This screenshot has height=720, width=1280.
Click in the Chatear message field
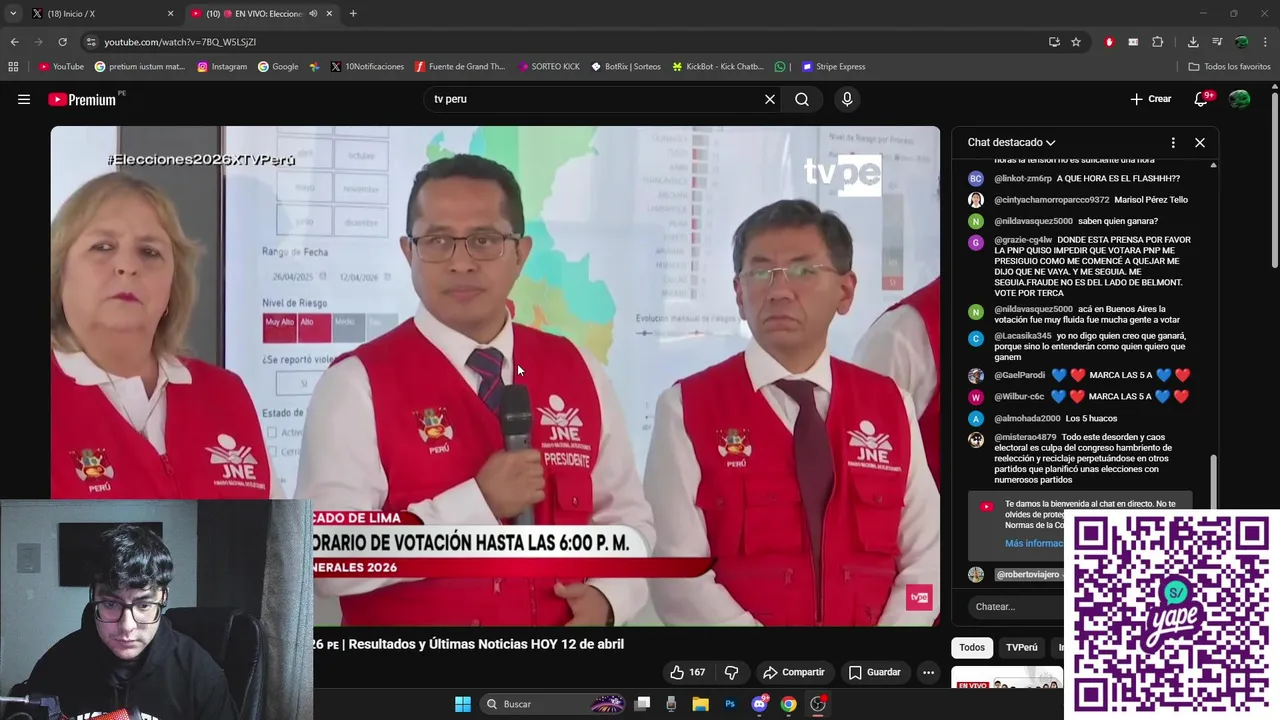(1015, 606)
